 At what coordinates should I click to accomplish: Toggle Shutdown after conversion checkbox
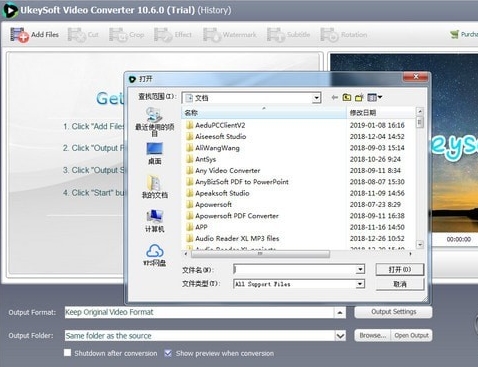67,353
